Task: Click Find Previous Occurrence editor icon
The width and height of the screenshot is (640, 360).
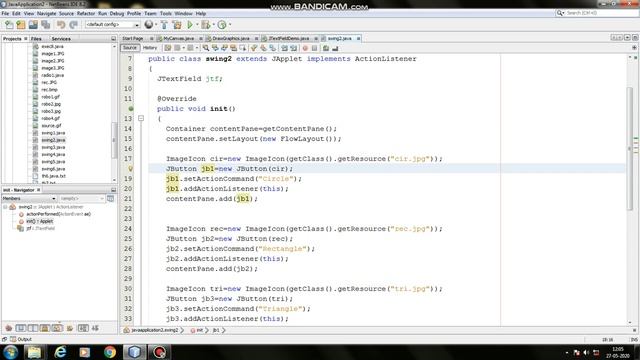Action: point(215,48)
